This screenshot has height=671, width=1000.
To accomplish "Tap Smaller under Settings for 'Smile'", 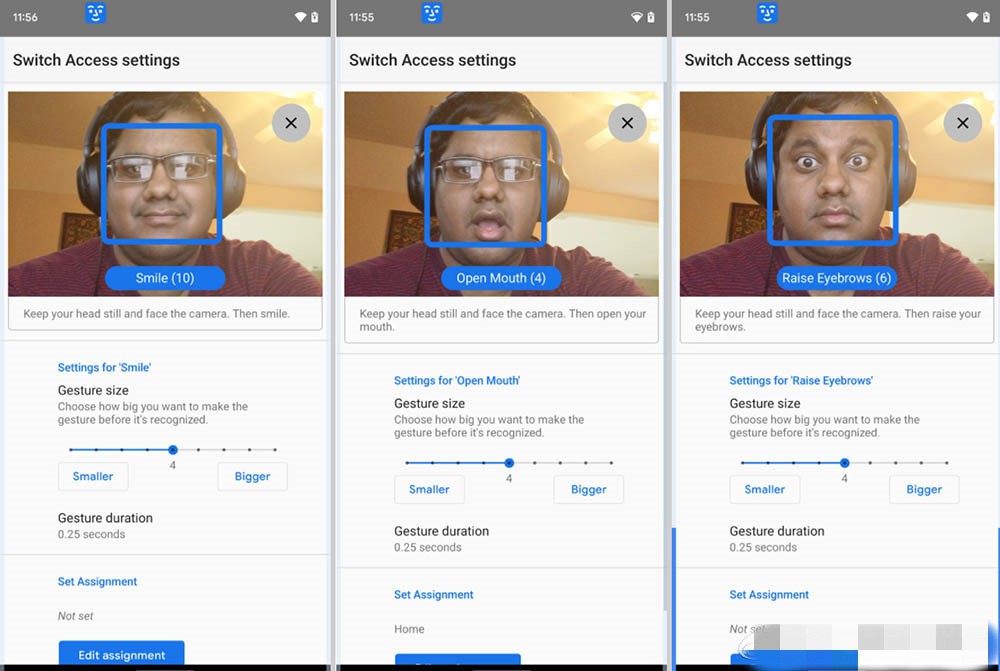I will [x=93, y=476].
